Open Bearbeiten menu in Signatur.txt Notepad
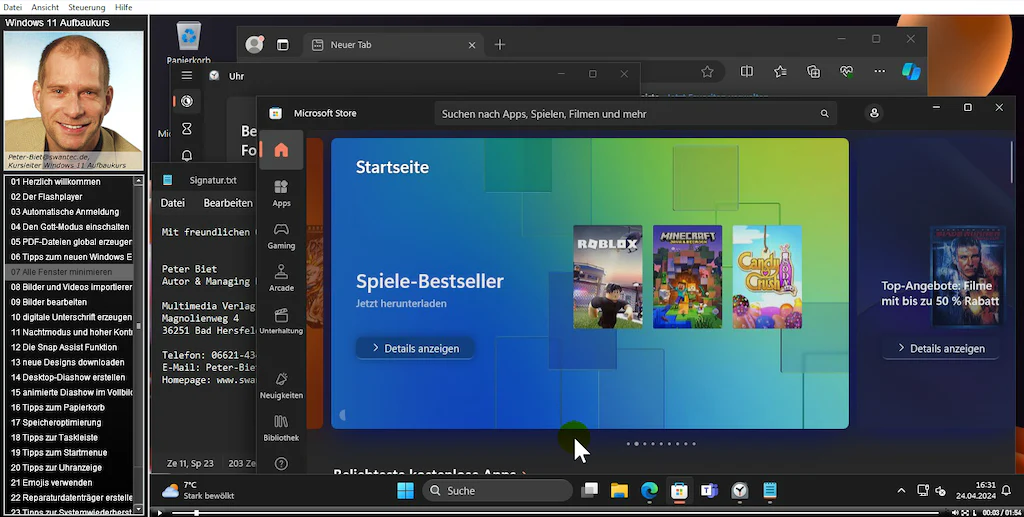Viewport: 1024px width, 517px height. [228, 203]
